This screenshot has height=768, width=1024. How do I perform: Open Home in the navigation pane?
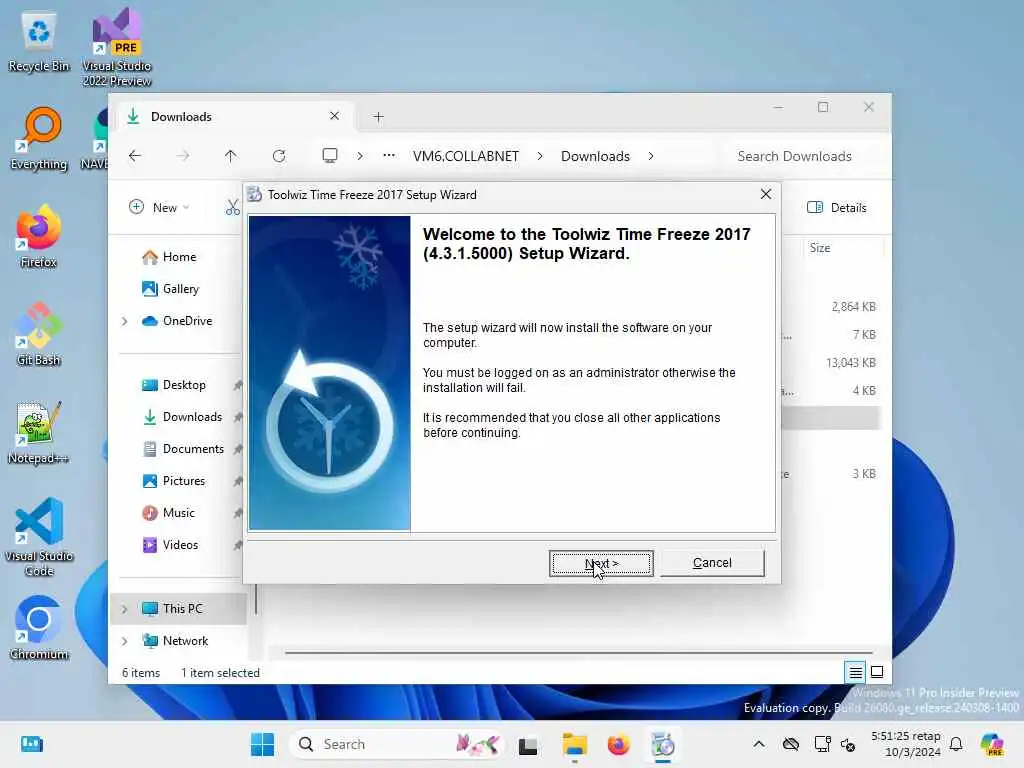(179, 257)
